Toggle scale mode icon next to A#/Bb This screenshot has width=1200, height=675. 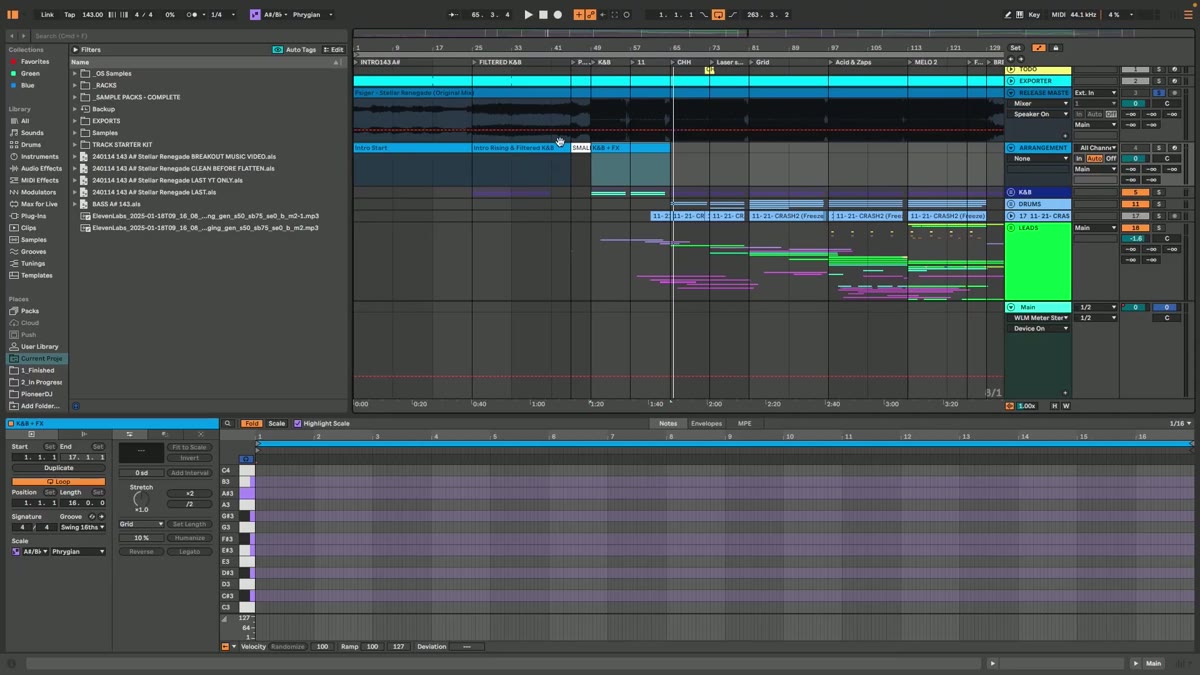click(x=255, y=15)
